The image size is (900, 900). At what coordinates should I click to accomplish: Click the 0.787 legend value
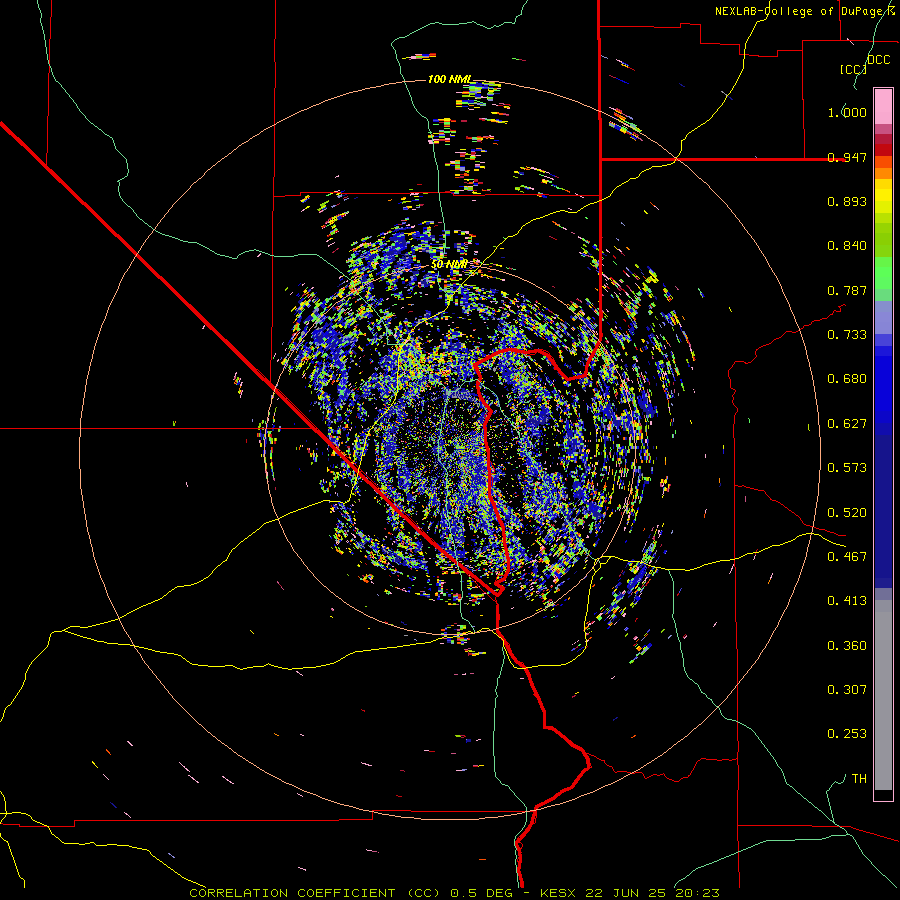[x=847, y=290]
